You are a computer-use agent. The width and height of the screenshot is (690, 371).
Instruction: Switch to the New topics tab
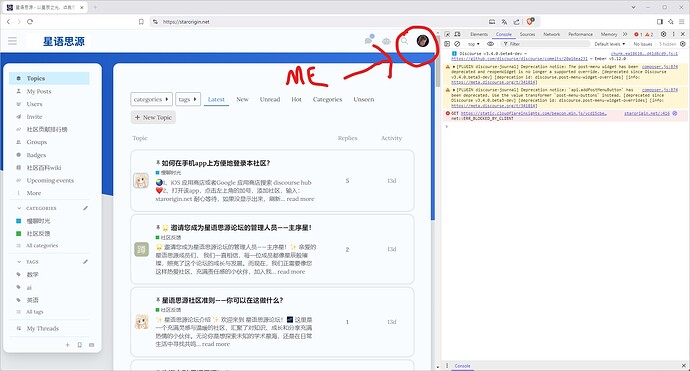point(242,99)
